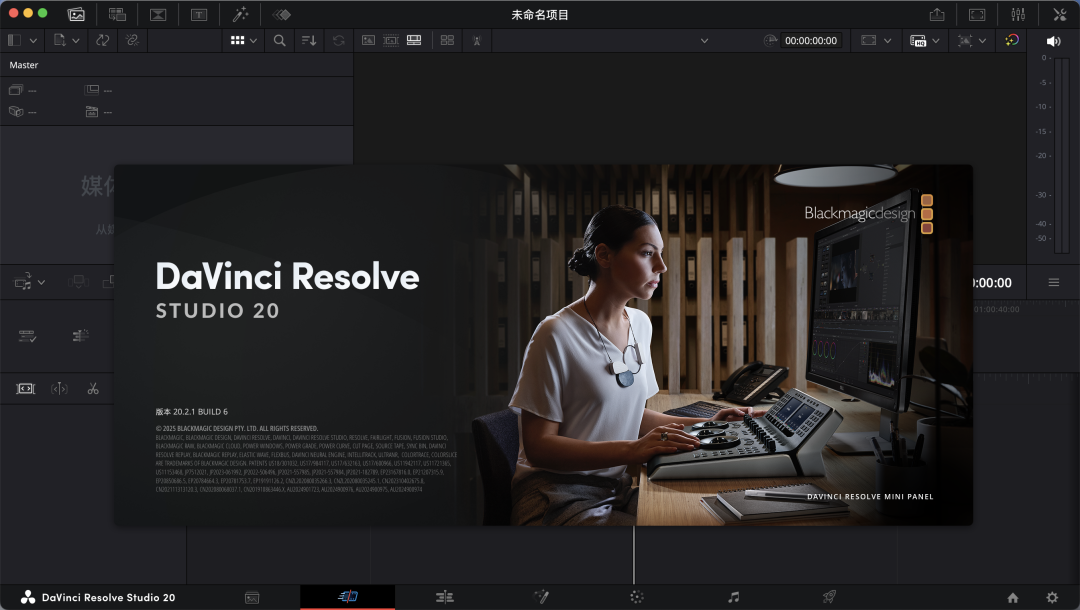1080x610 pixels.
Task: Expand the timeline resolution dropdown
Action: (936, 41)
